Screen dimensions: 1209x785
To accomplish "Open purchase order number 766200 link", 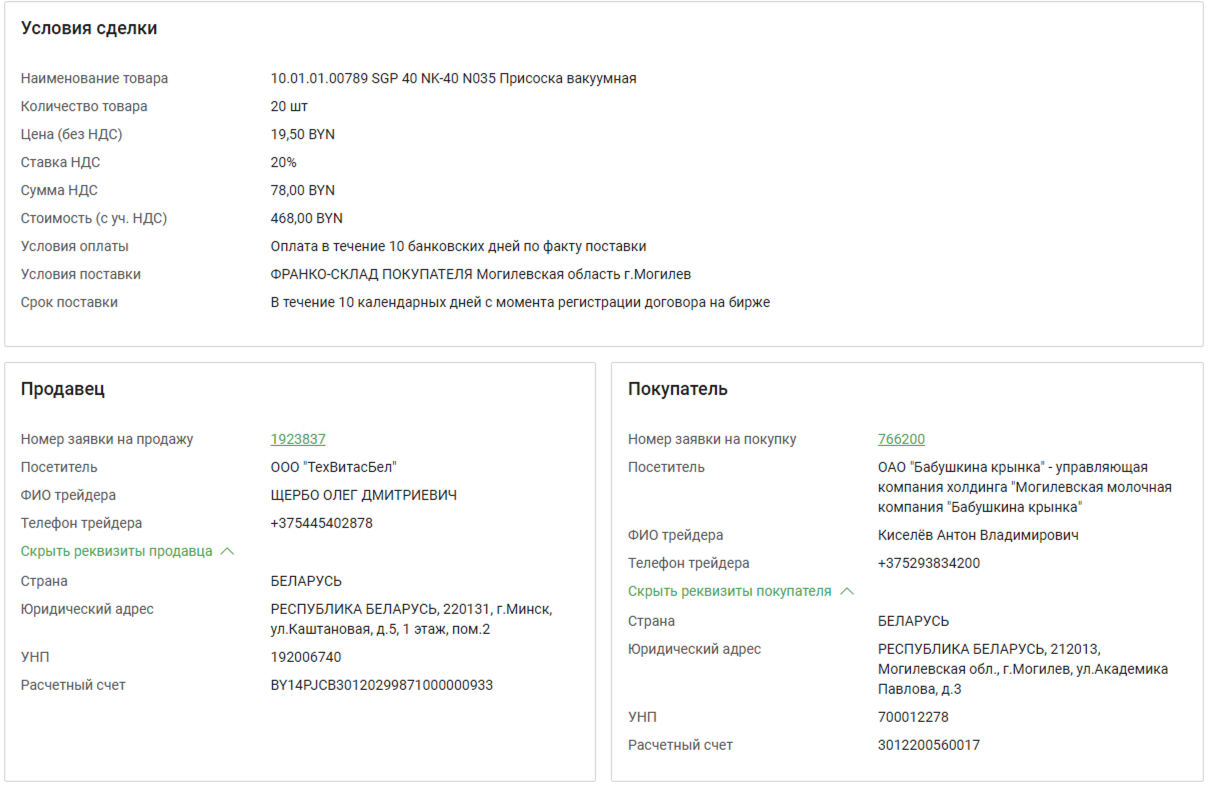I will pos(901,439).
